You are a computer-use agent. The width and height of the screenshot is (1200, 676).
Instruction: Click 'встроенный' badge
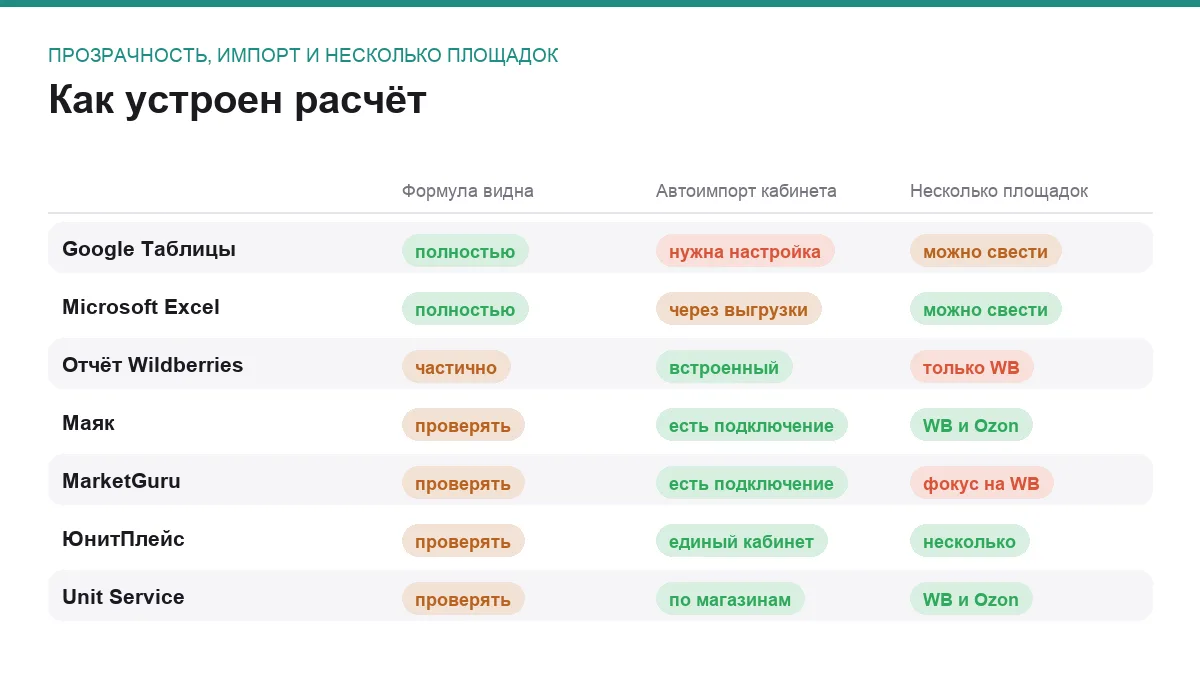[x=724, y=367]
